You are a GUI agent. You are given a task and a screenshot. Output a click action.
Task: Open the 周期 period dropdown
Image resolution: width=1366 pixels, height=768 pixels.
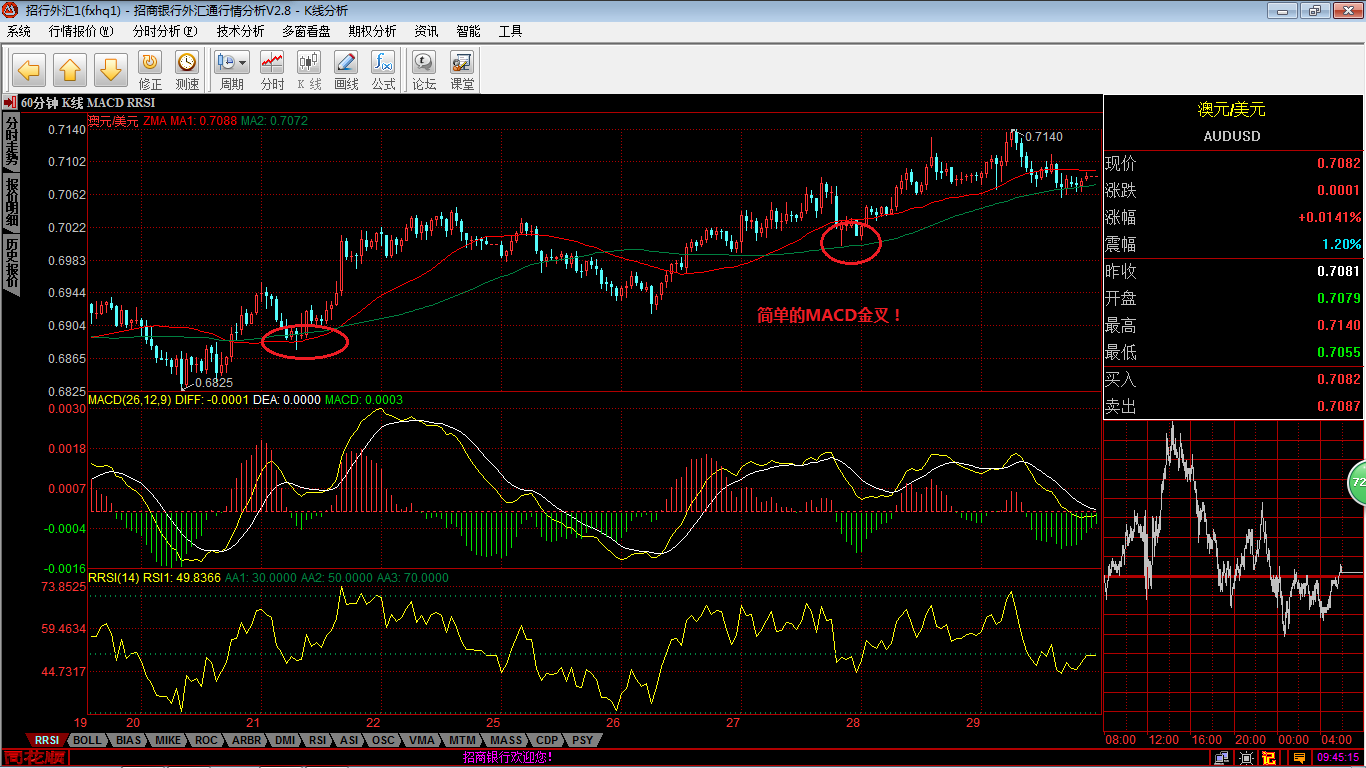(x=232, y=72)
